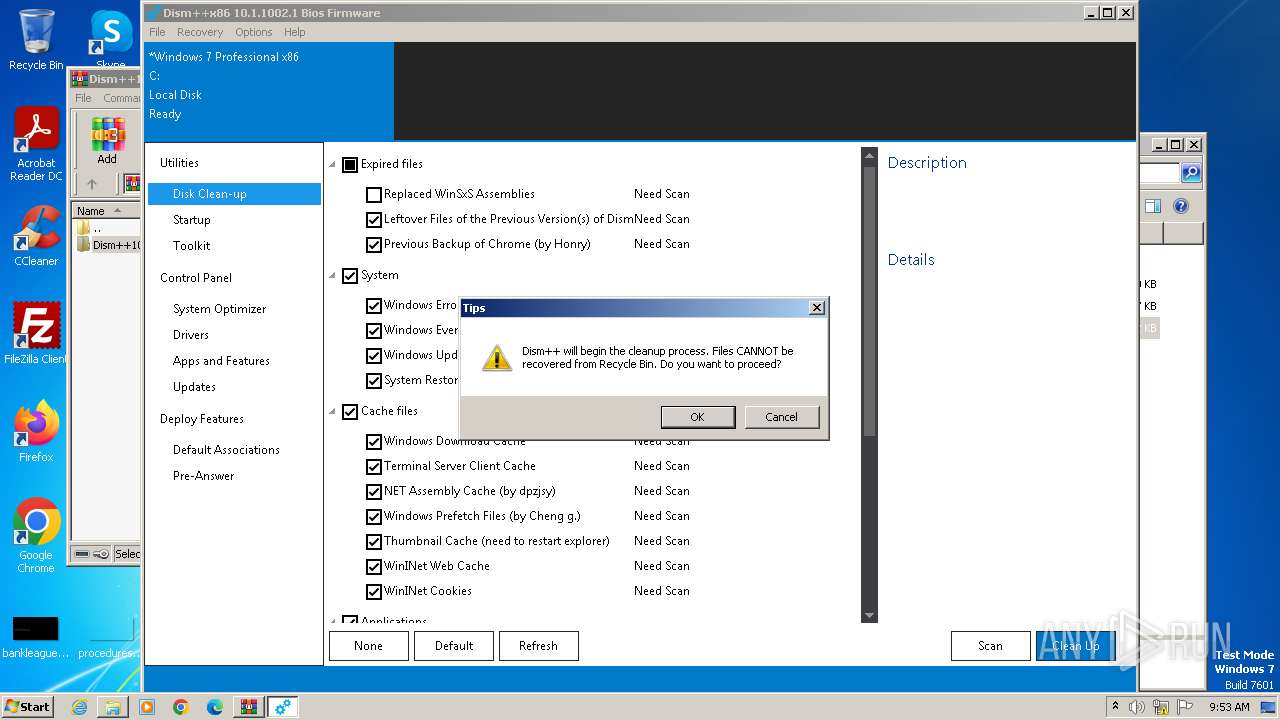This screenshot has height=720, width=1280.
Task: Collapse the Cache files group
Action: [333, 412]
